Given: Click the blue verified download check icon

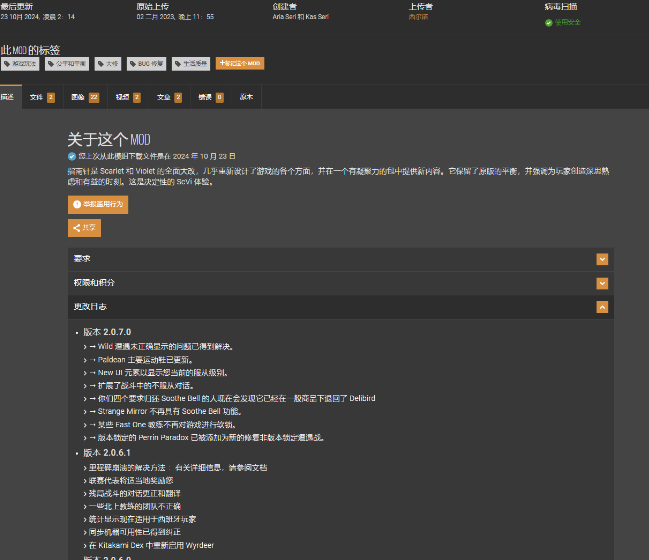Looking at the screenshot, I should (72, 156).
